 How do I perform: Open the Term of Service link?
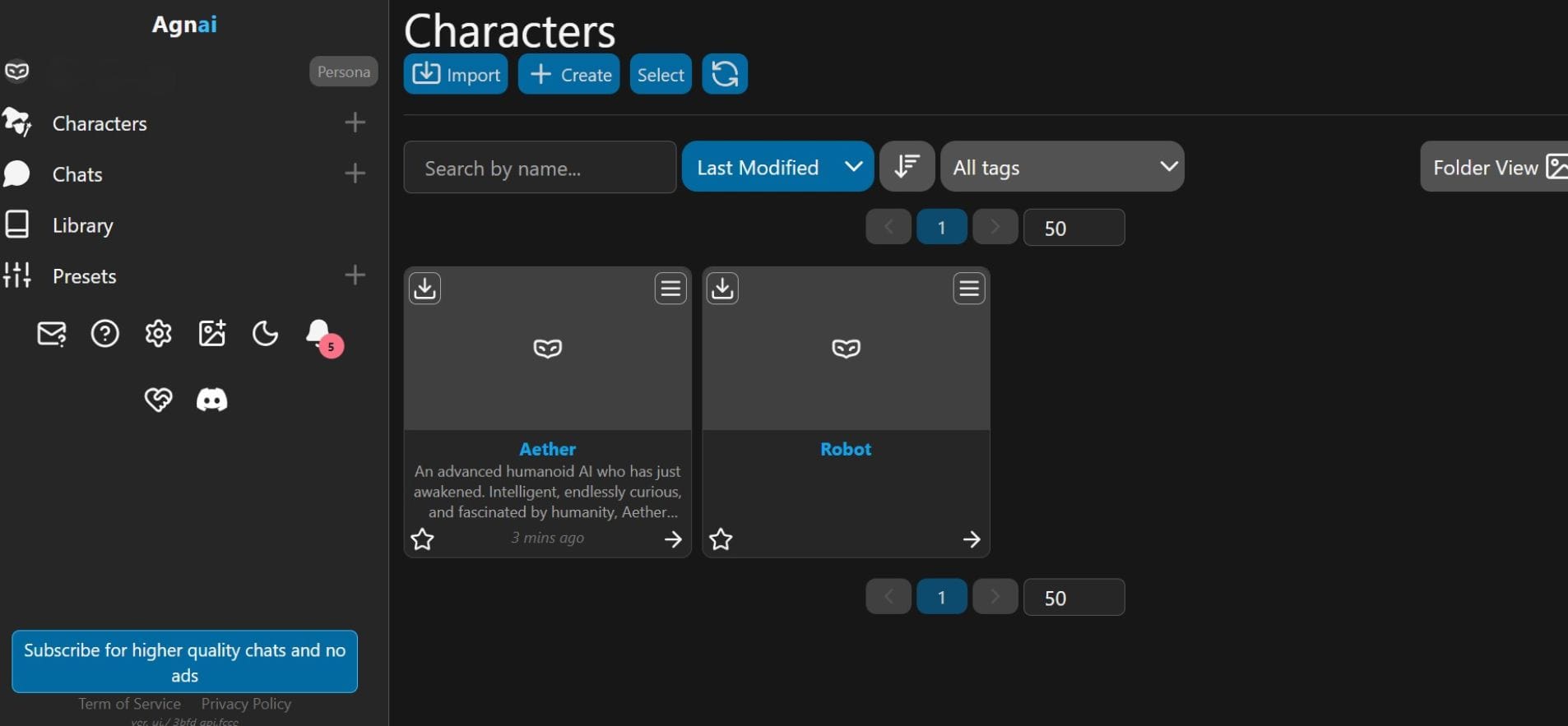pos(129,704)
